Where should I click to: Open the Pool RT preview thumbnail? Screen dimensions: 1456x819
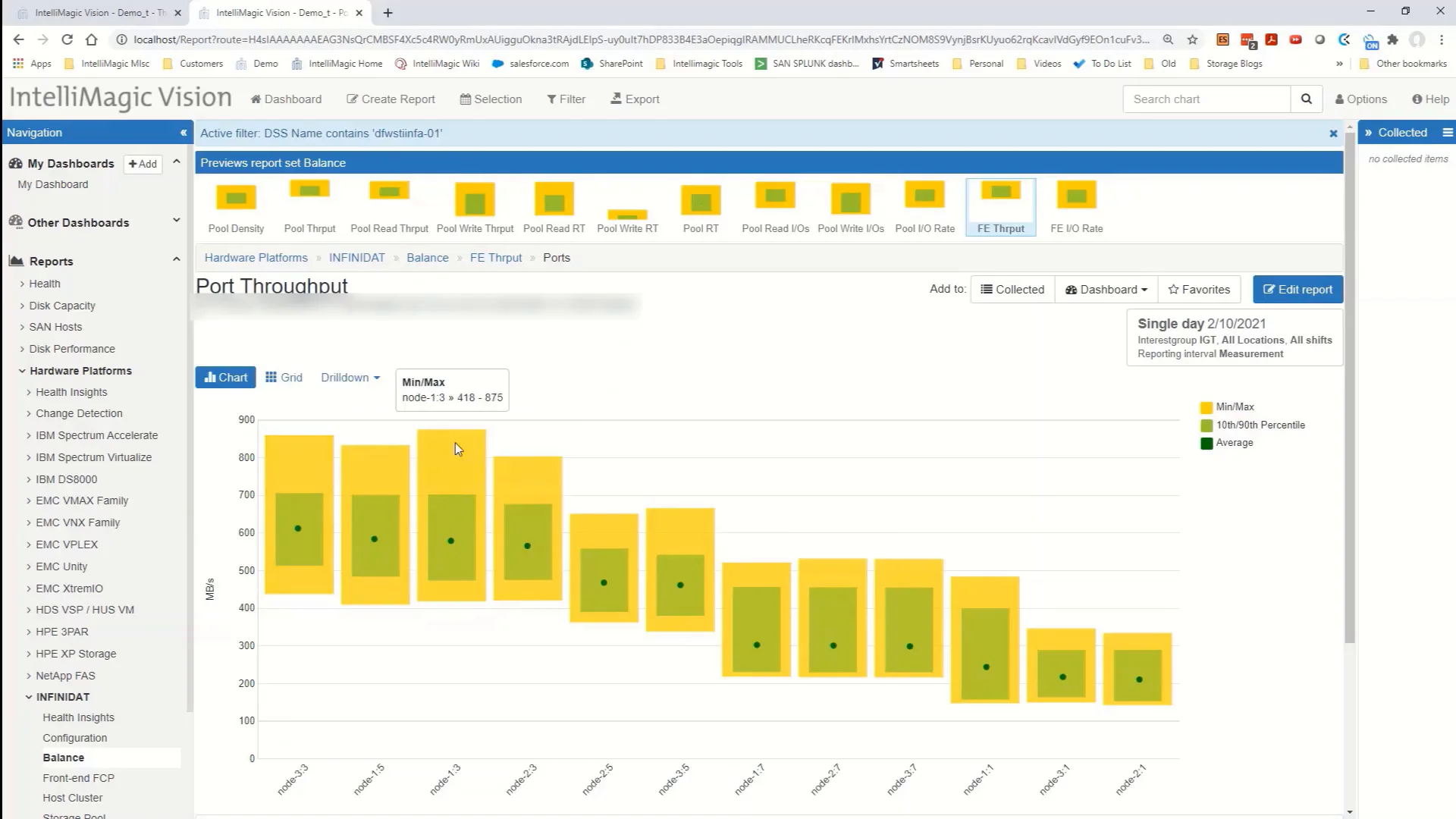click(701, 207)
